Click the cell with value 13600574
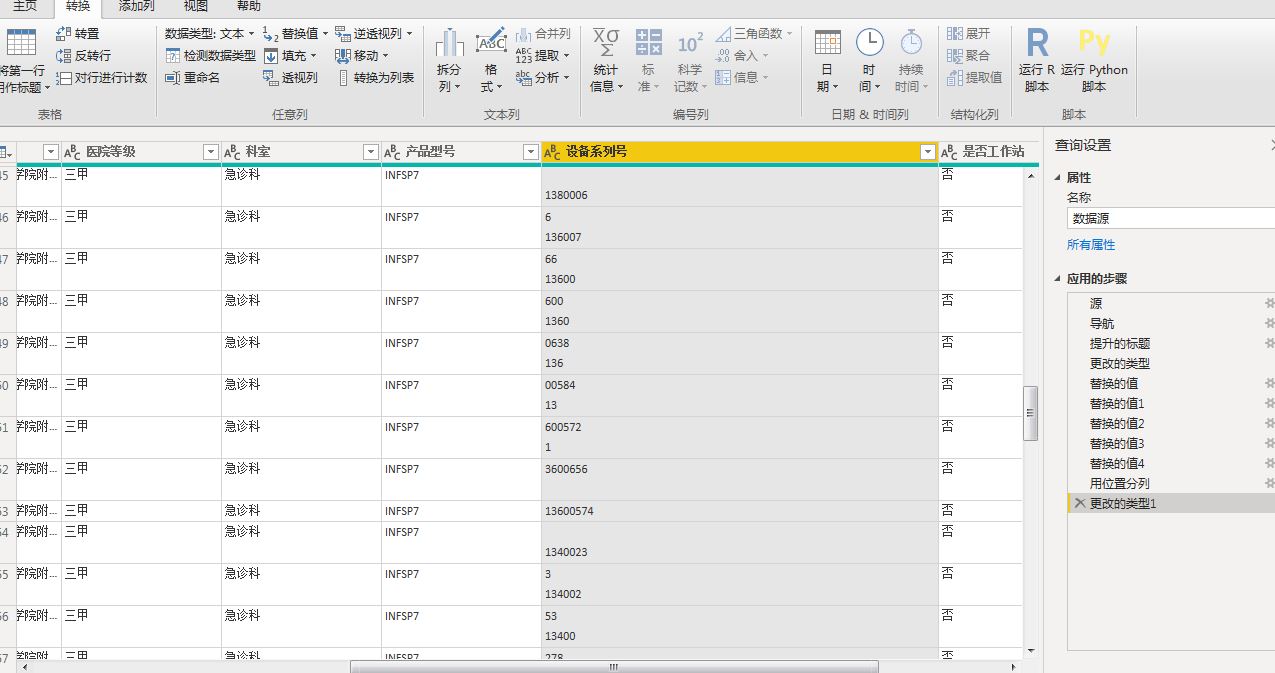The image size is (1275, 673). [740, 511]
